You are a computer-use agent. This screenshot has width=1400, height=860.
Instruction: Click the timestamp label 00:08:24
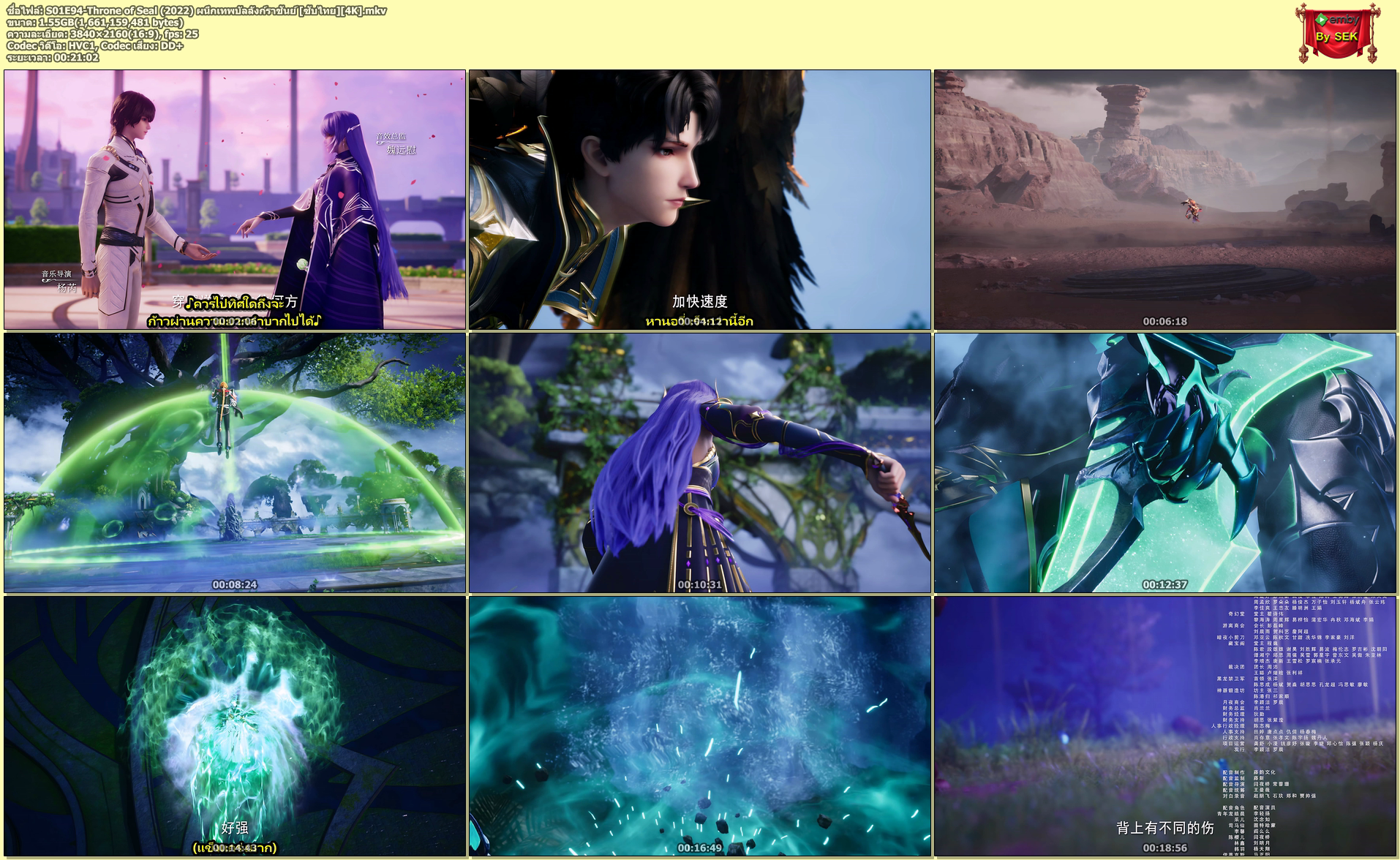[235, 584]
